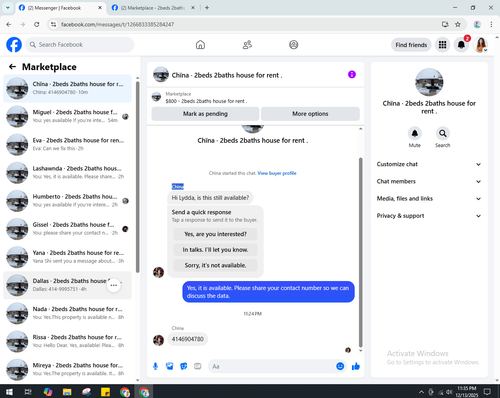Open Miguel conversation in list

point(68,116)
